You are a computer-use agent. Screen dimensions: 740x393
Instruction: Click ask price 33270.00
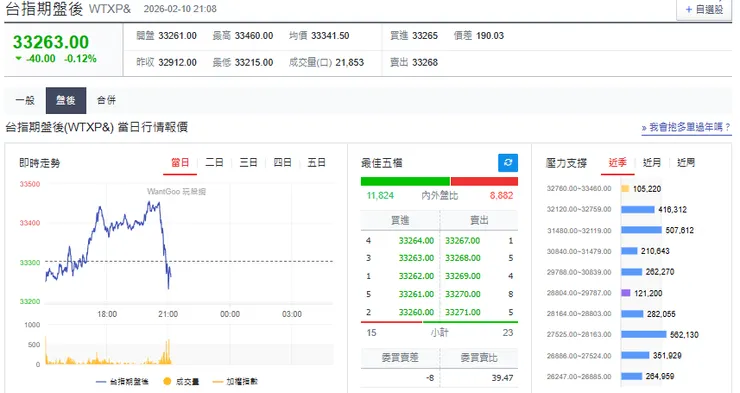point(462,294)
